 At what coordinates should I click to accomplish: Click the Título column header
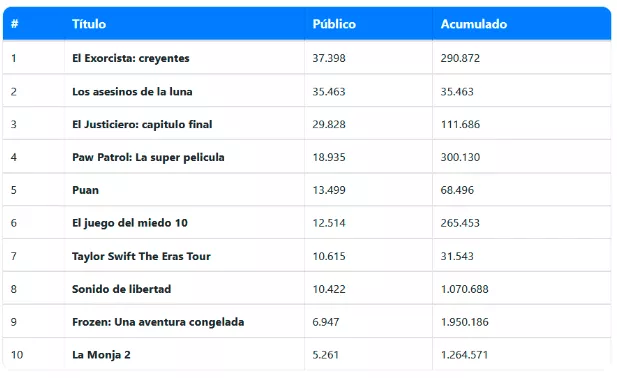pos(89,24)
